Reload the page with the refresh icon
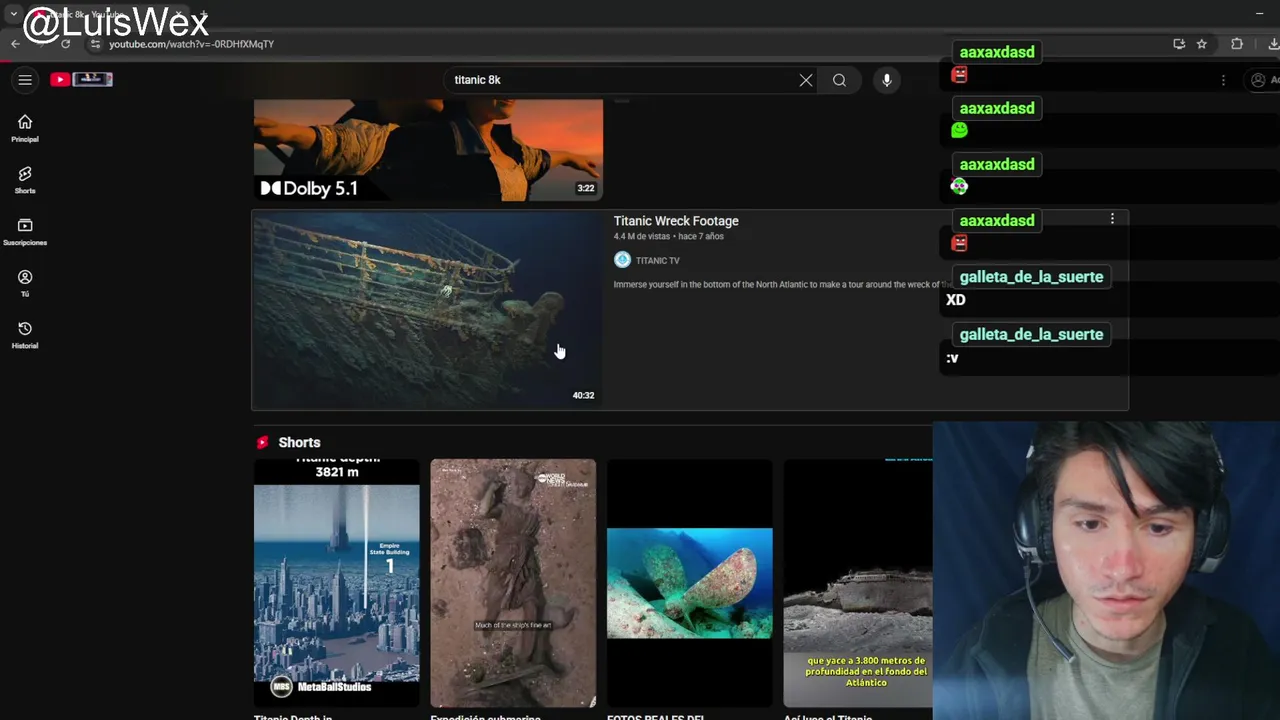Screen dimensions: 1280x720 [66, 44]
